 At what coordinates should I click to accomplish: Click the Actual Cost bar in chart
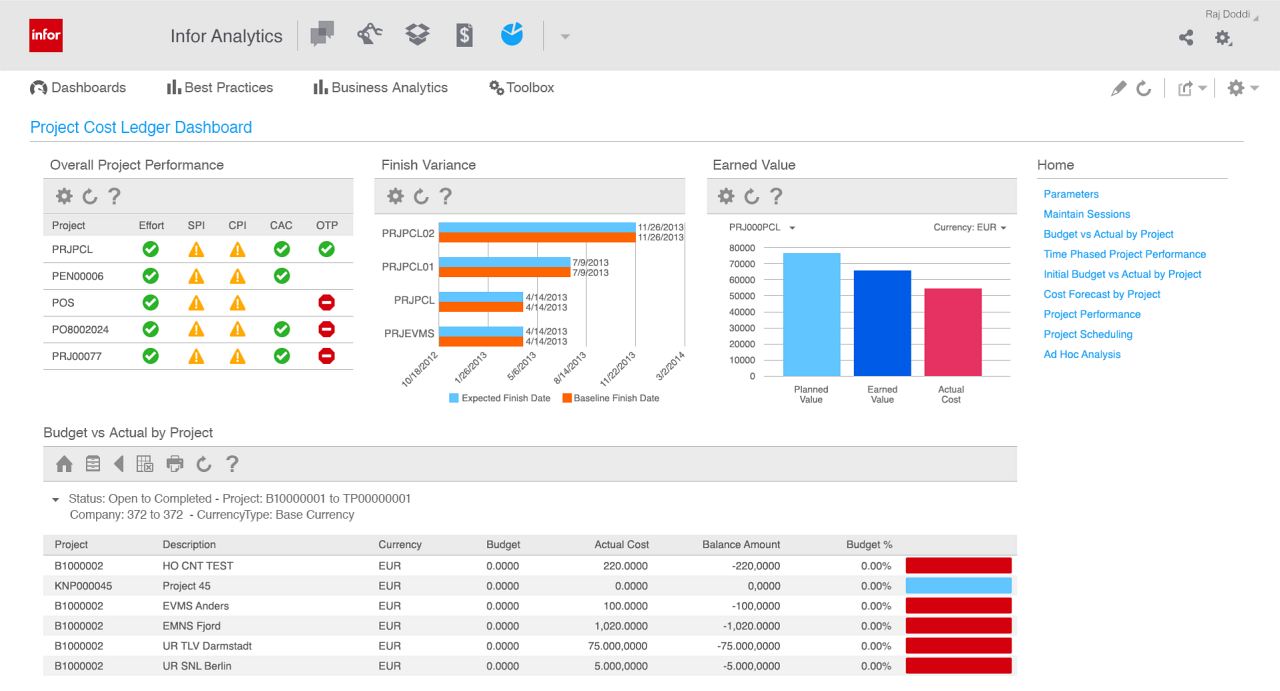point(953,333)
